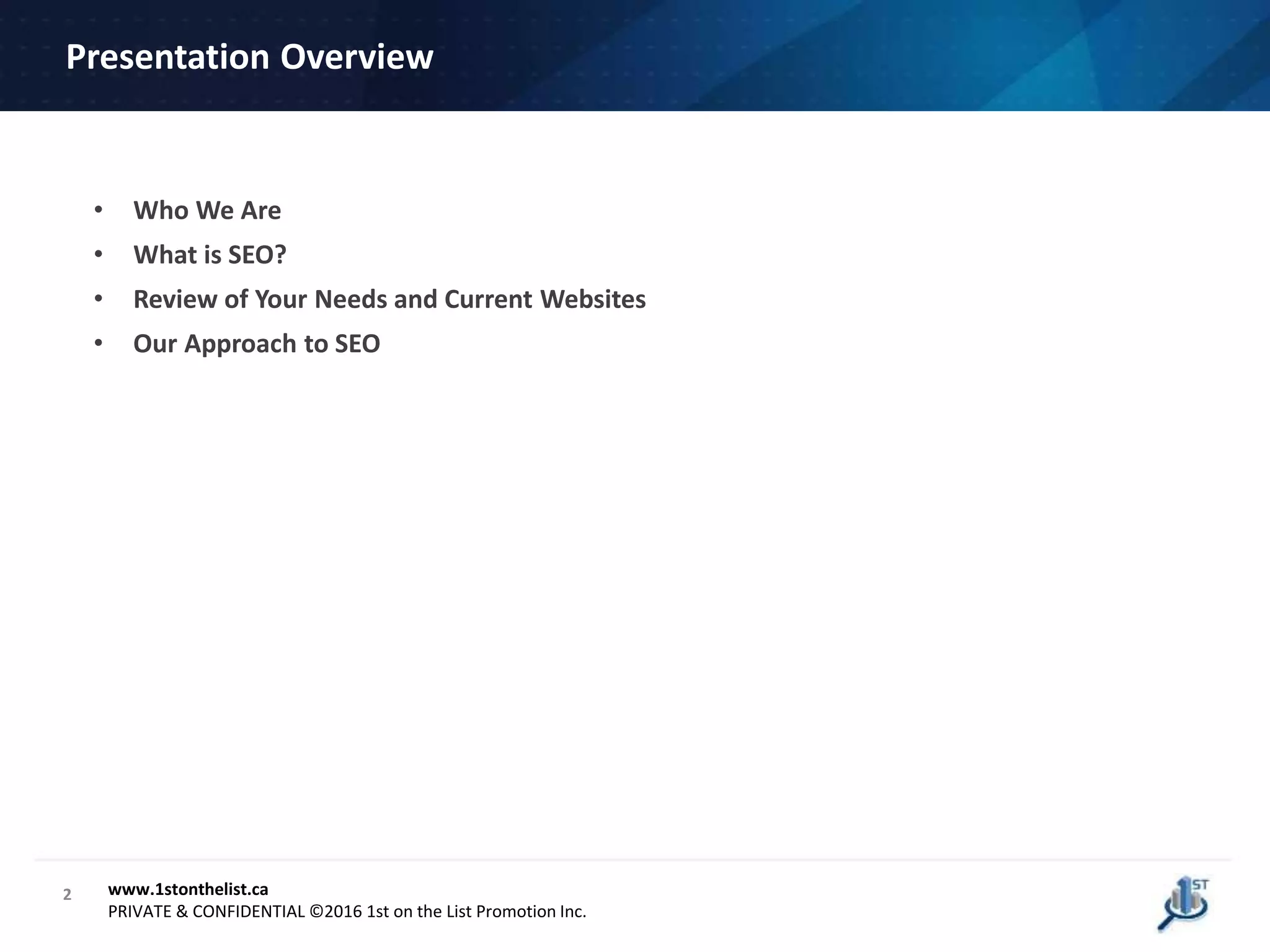Click 1st on the List Promotion Inc. text
1270x952 pixels.
pos(476,912)
